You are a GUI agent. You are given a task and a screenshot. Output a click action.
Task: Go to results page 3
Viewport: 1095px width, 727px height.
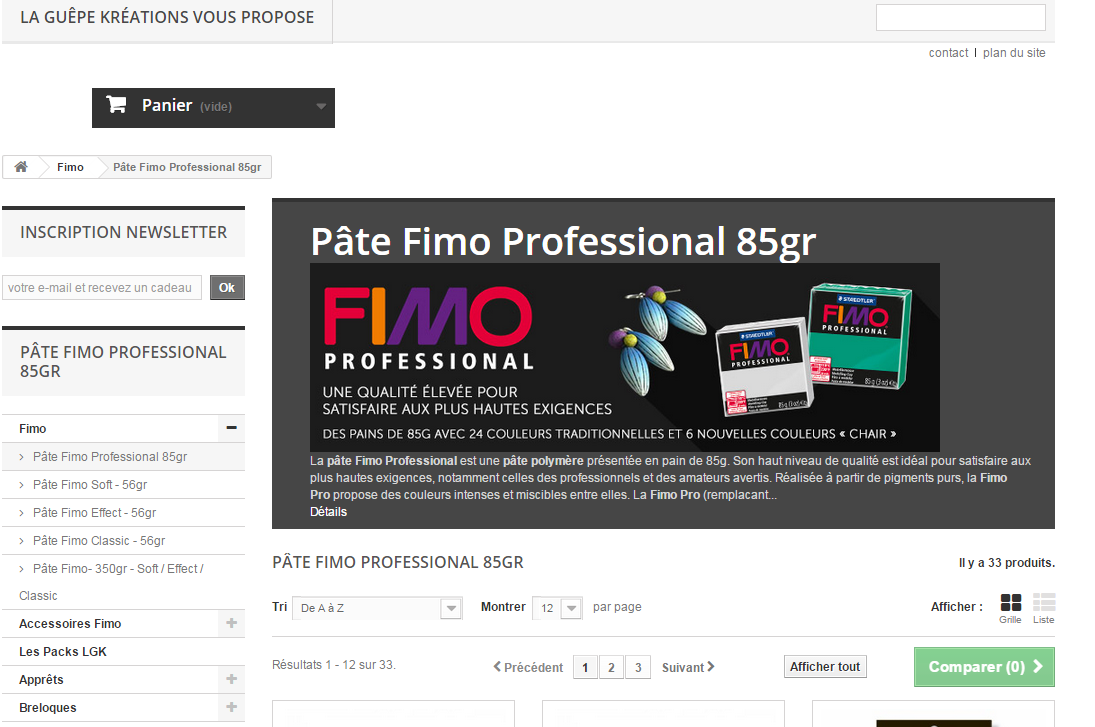[x=638, y=668]
